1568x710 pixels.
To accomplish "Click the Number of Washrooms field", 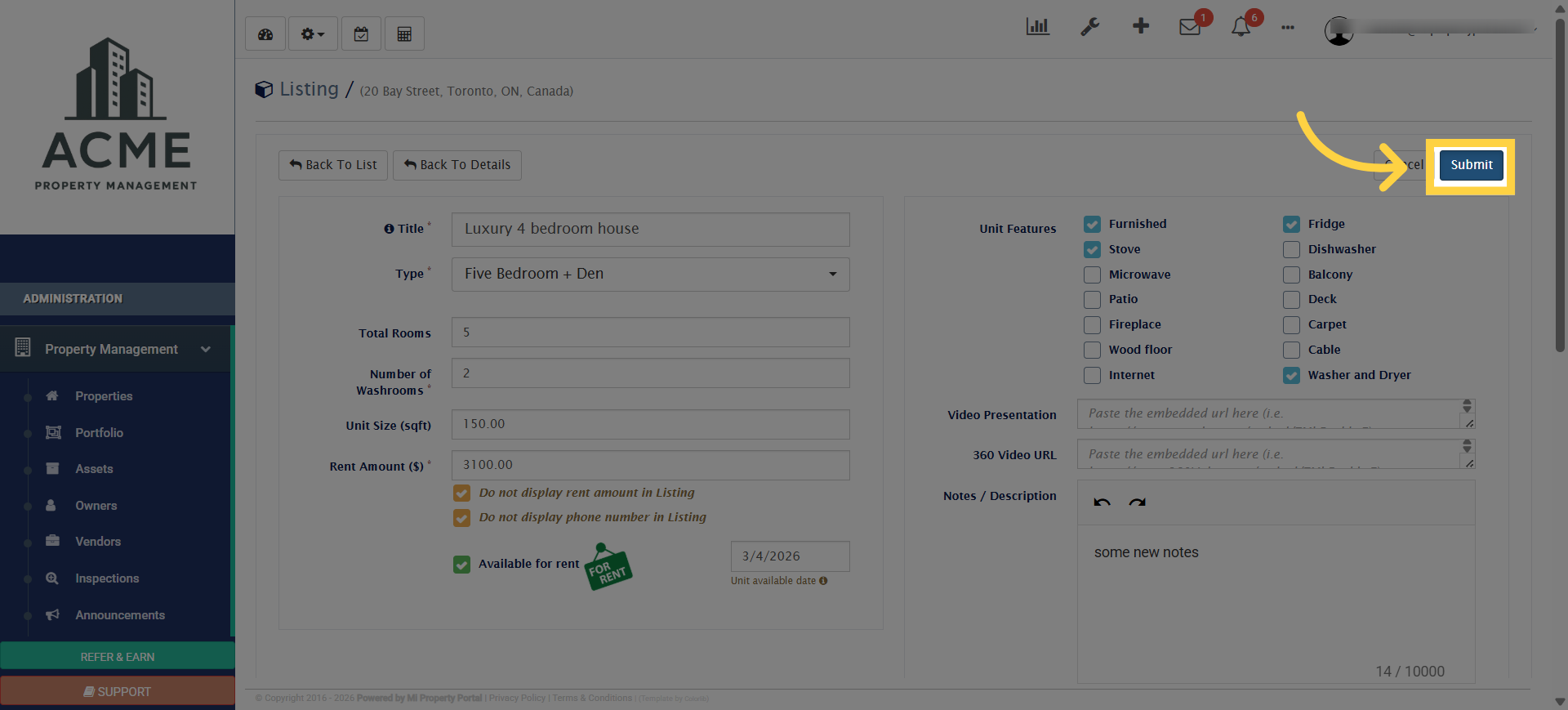I will [650, 373].
